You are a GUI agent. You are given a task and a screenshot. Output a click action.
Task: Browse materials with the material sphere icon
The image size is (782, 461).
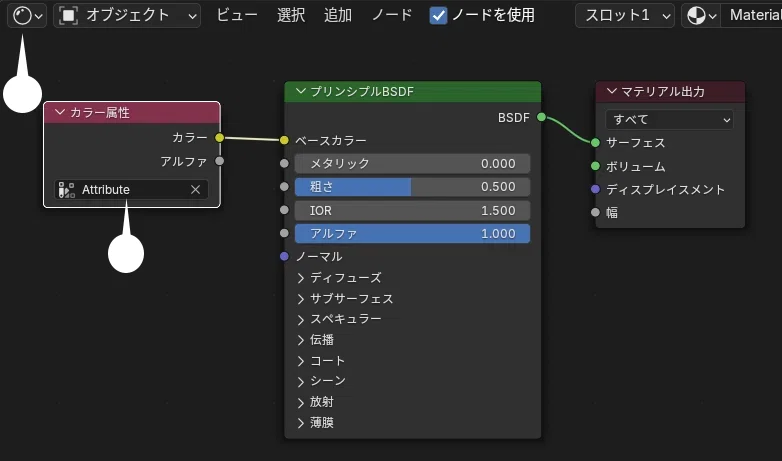click(701, 15)
